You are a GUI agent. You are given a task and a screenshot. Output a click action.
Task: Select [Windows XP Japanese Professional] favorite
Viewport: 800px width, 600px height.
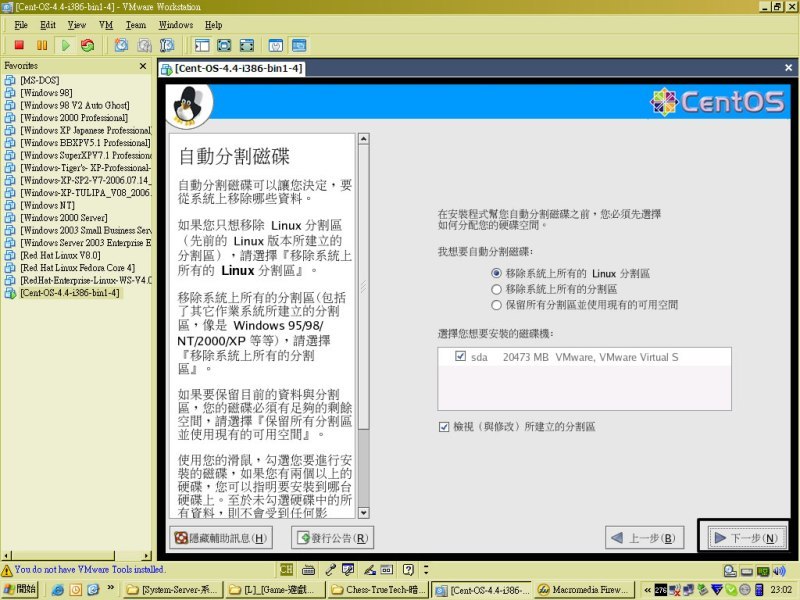(x=86, y=130)
